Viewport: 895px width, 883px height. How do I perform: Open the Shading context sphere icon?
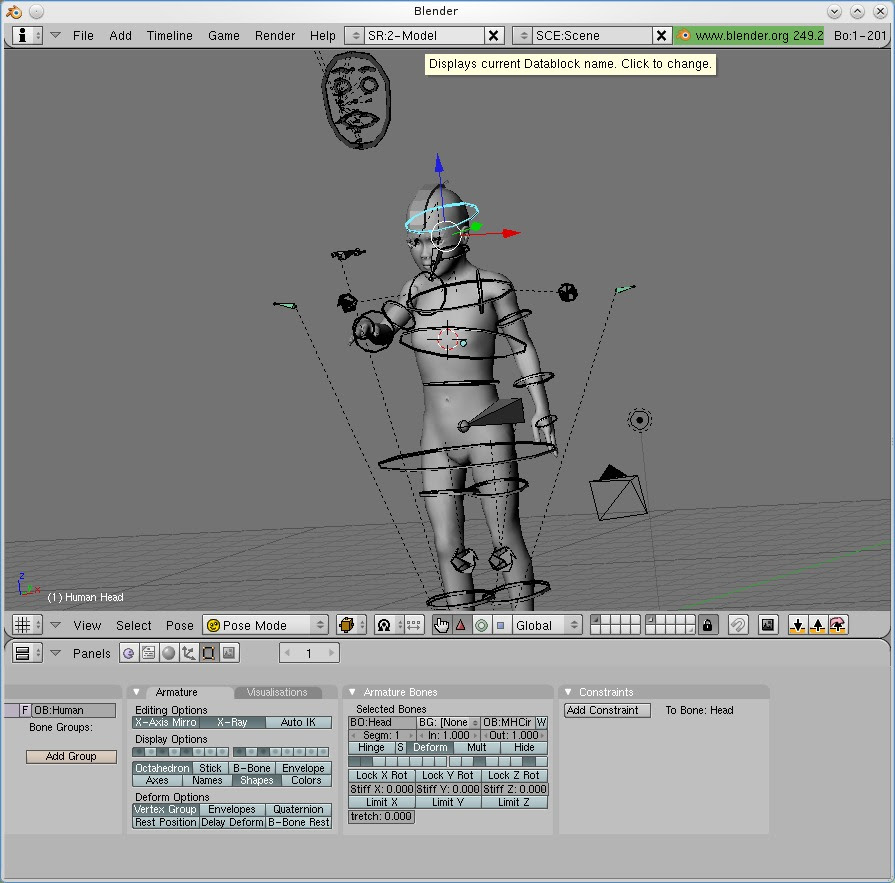click(x=168, y=653)
